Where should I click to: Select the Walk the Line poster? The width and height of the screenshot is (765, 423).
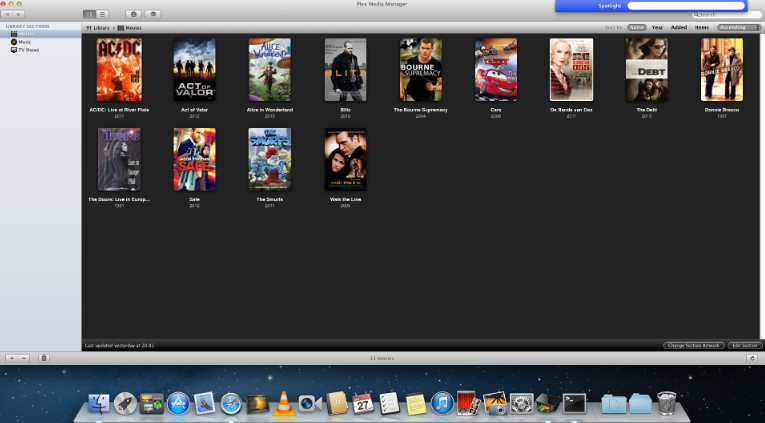(x=345, y=160)
